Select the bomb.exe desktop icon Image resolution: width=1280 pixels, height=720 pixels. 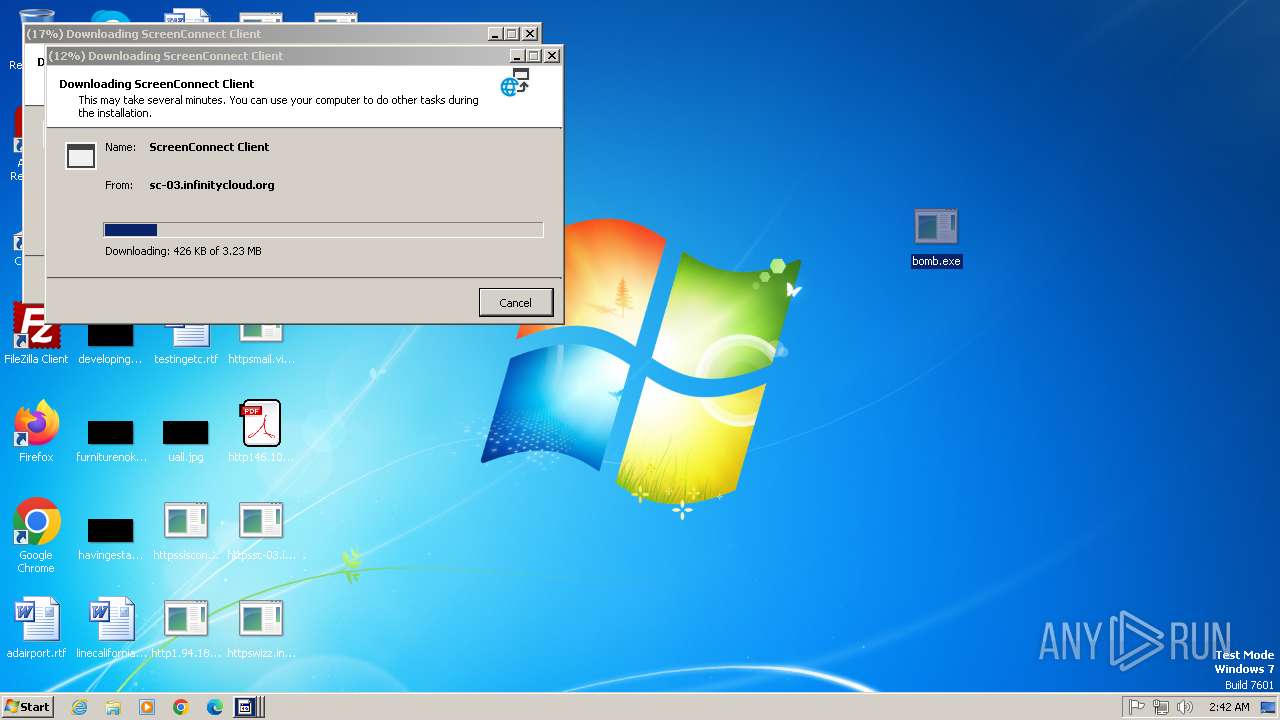pos(936,238)
